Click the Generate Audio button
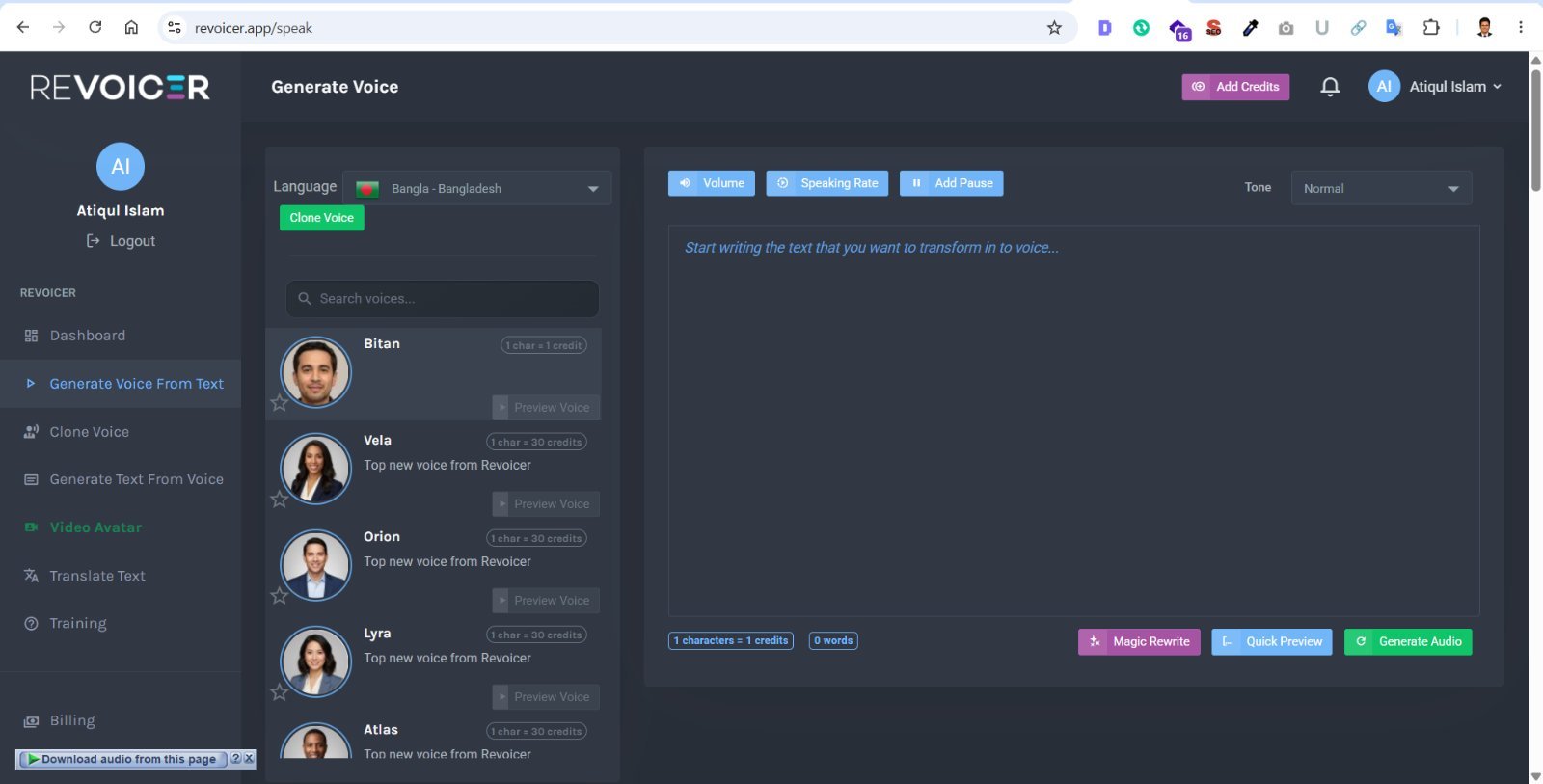 [1408, 641]
